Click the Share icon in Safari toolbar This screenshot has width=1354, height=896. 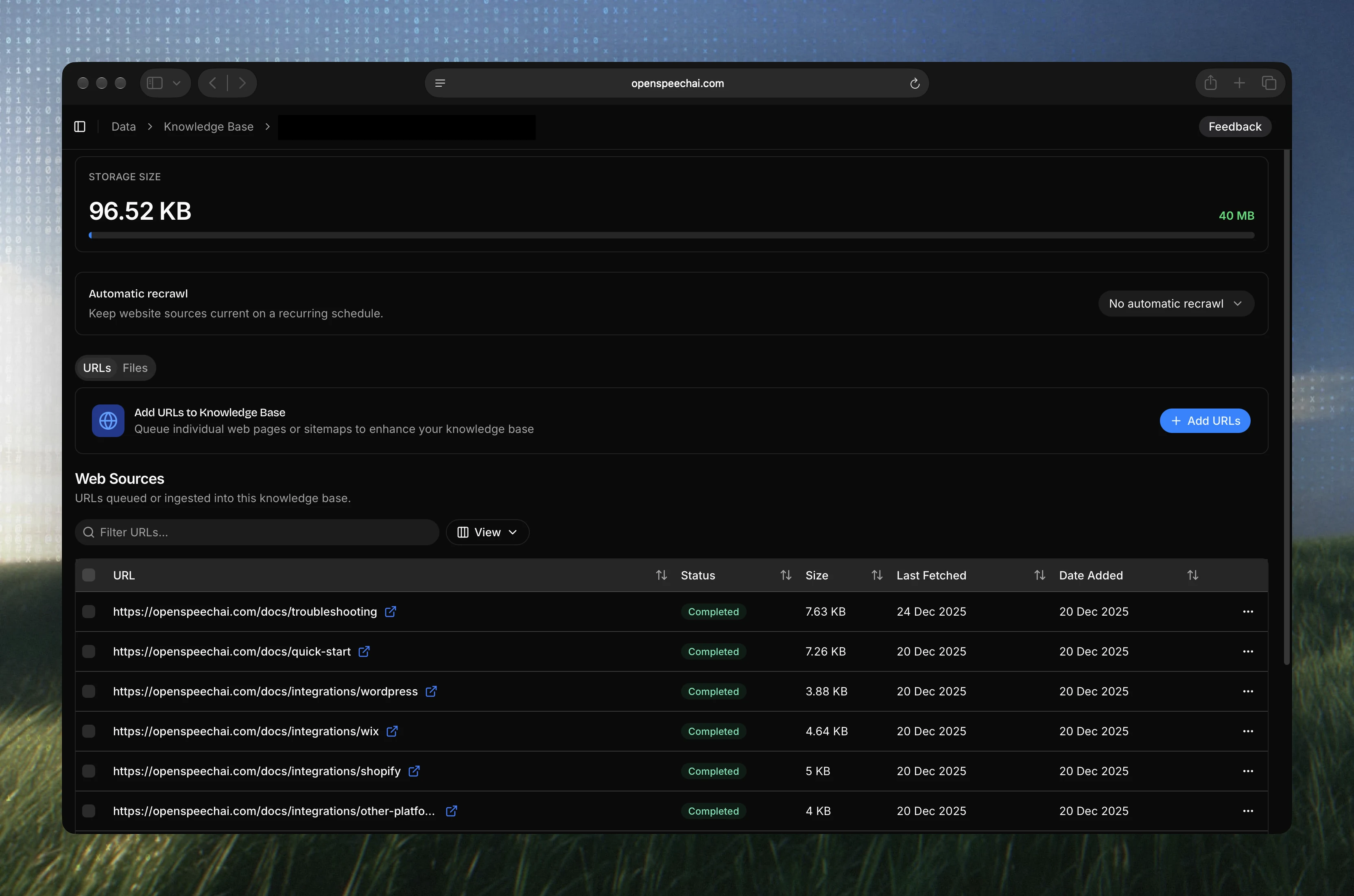click(1210, 83)
